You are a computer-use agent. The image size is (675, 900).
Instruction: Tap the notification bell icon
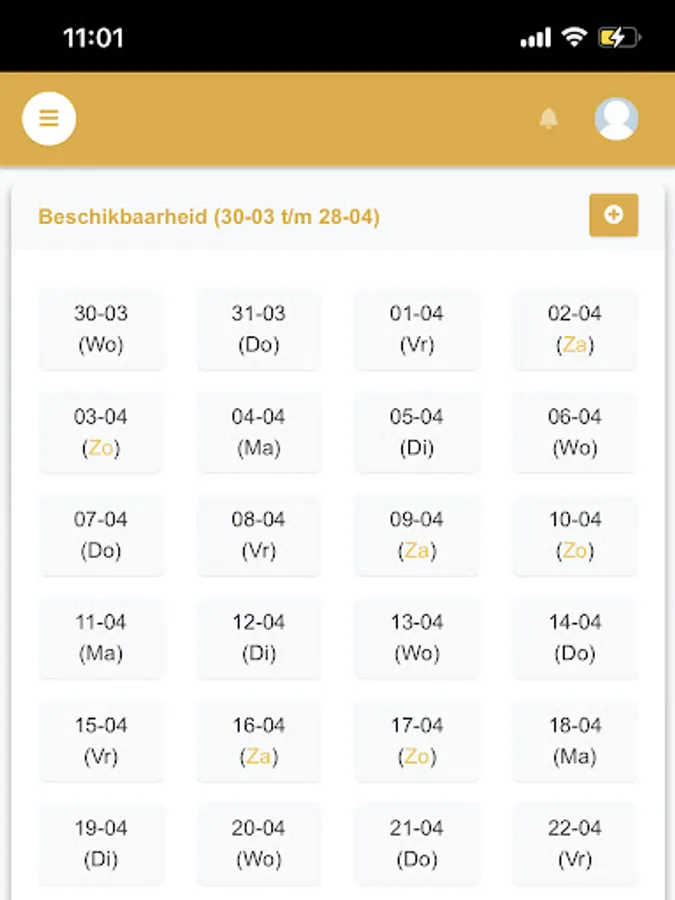coord(548,119)
